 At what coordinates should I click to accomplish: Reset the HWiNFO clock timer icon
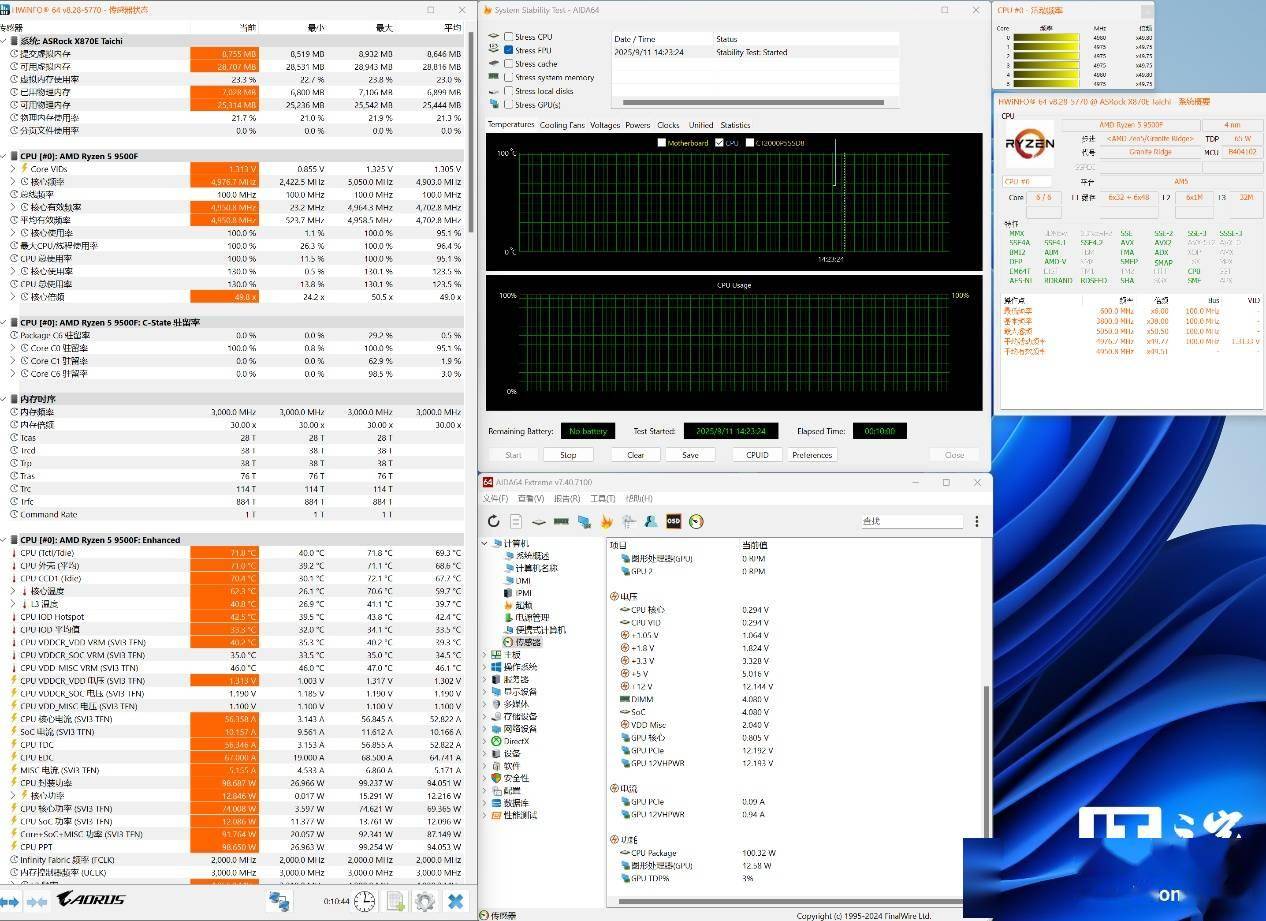coord(365,901)
